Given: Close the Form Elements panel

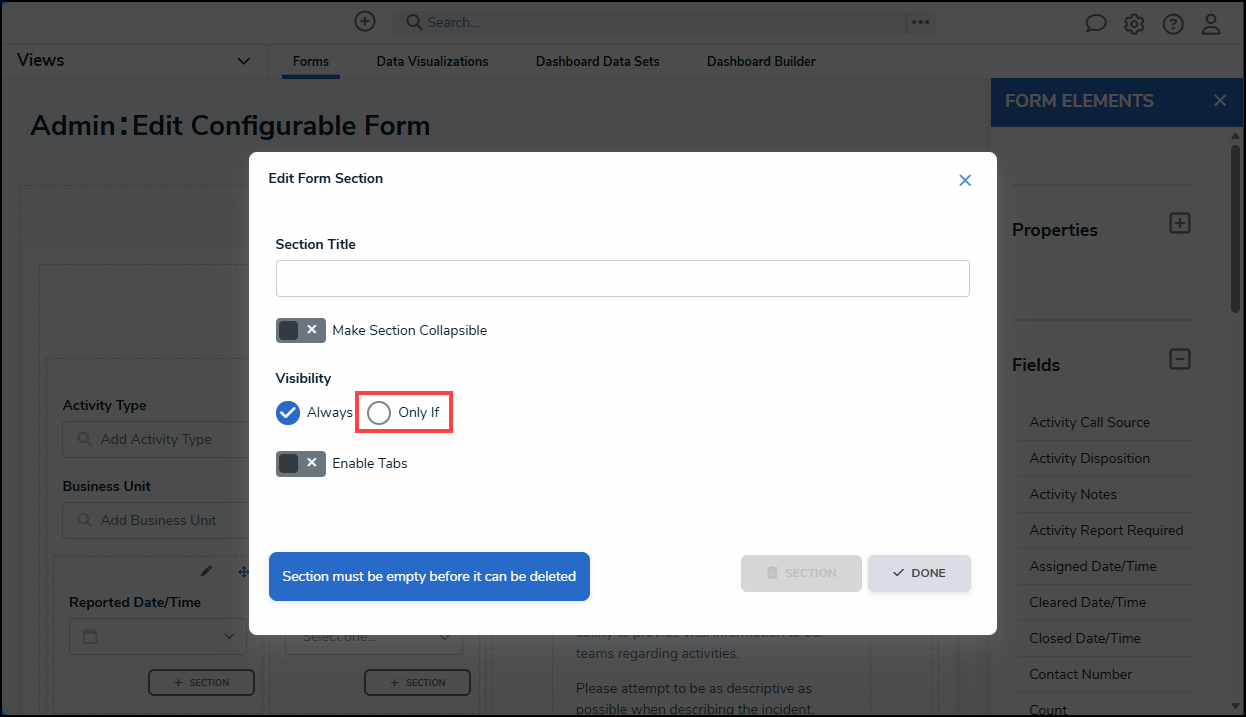Looking at the screenshot, I should click(x=1219, y=100).
